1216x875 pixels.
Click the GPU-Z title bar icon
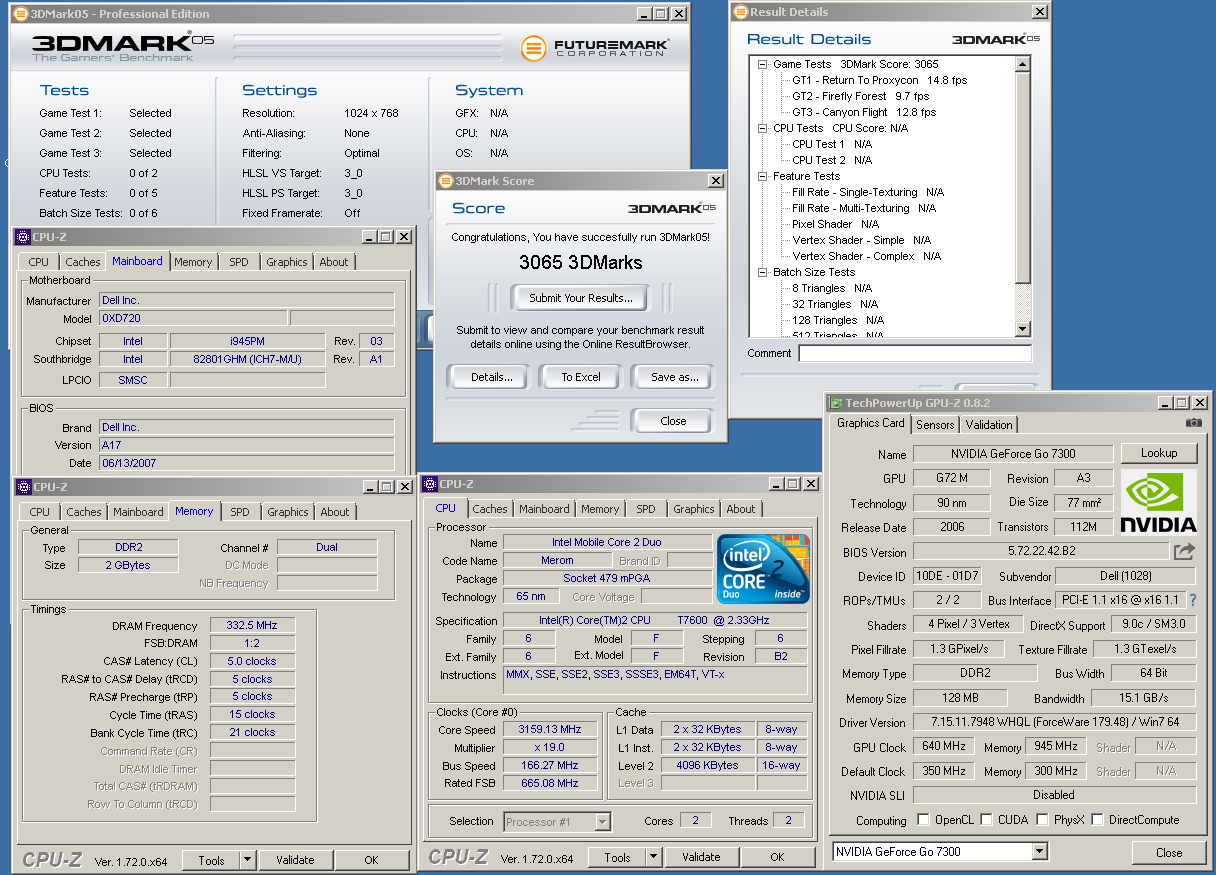point(837,402)
